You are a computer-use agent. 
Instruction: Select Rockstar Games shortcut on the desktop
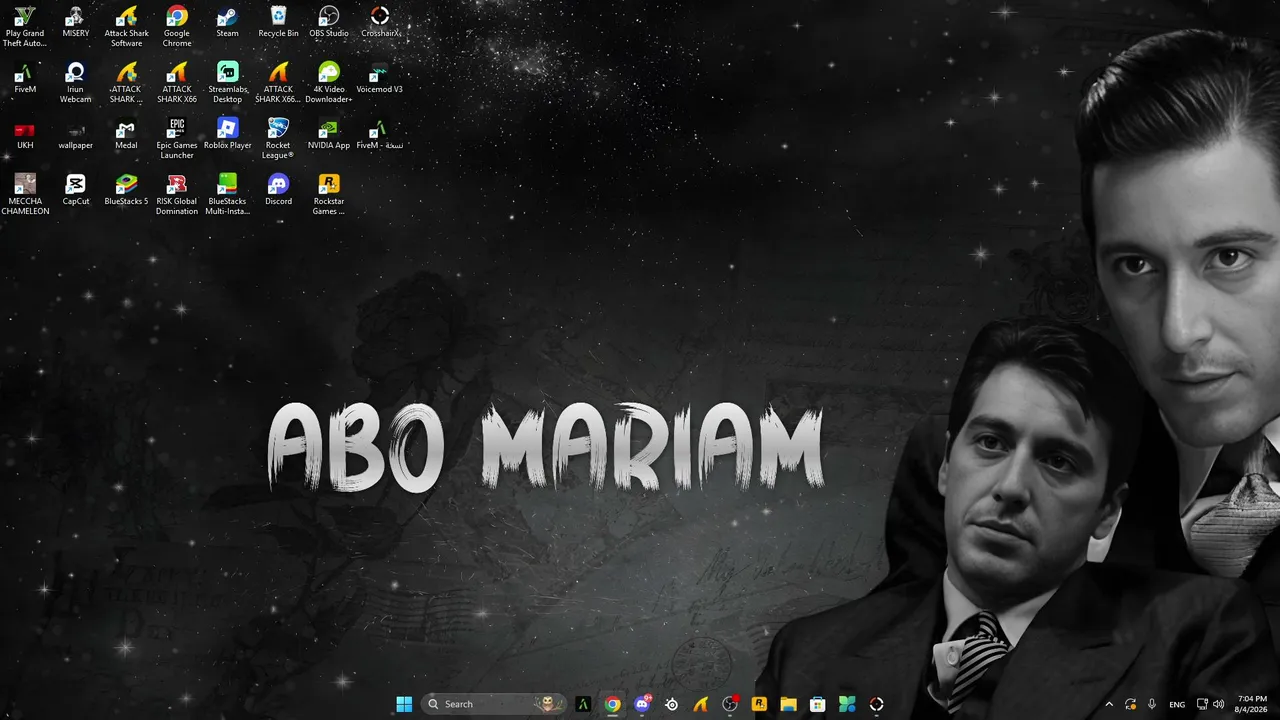pyautogui.click(x=329, y=195)
